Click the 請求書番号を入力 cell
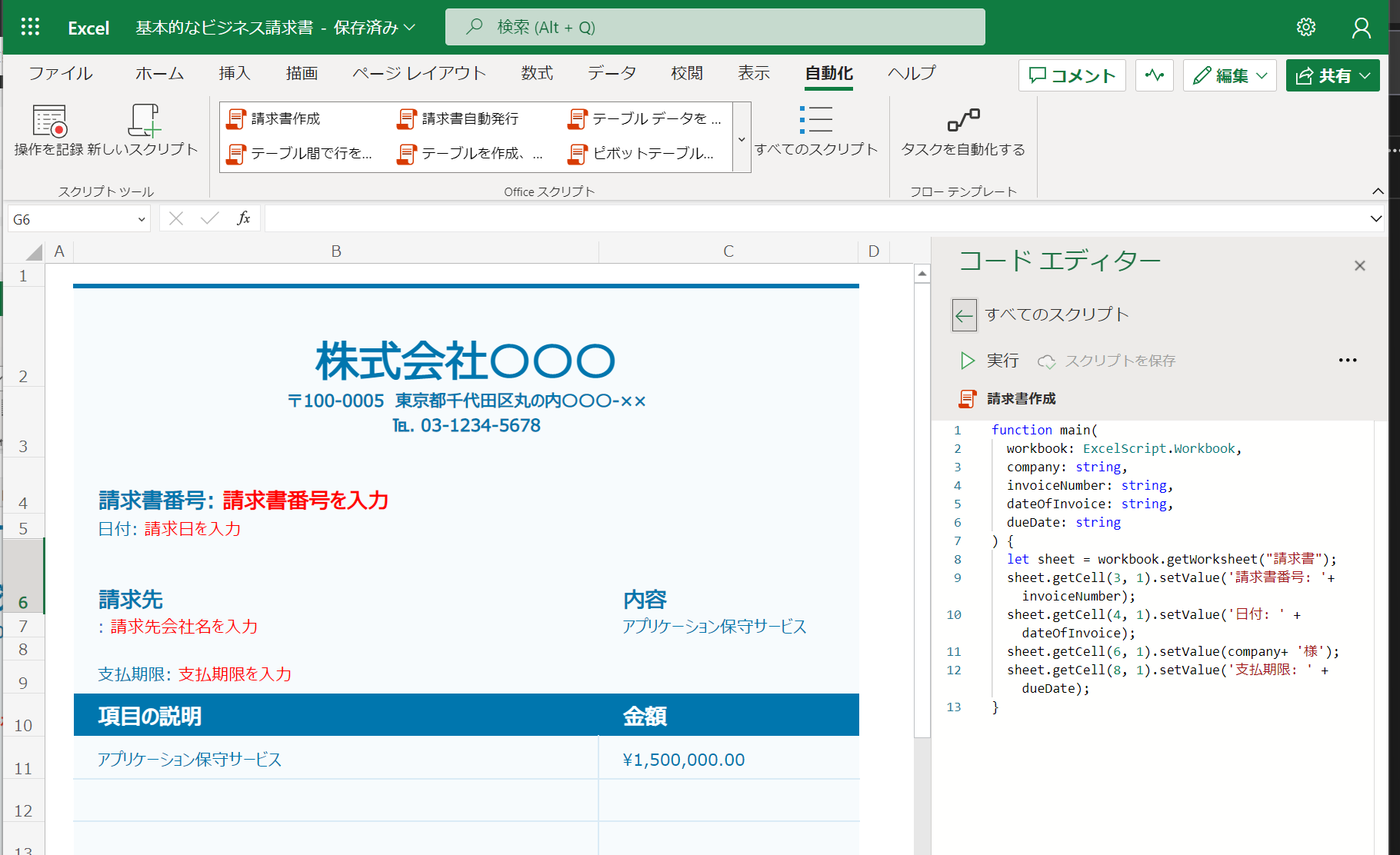Image resolution: width=1400 pixels, height=855 pixels. tap(305, 501)
